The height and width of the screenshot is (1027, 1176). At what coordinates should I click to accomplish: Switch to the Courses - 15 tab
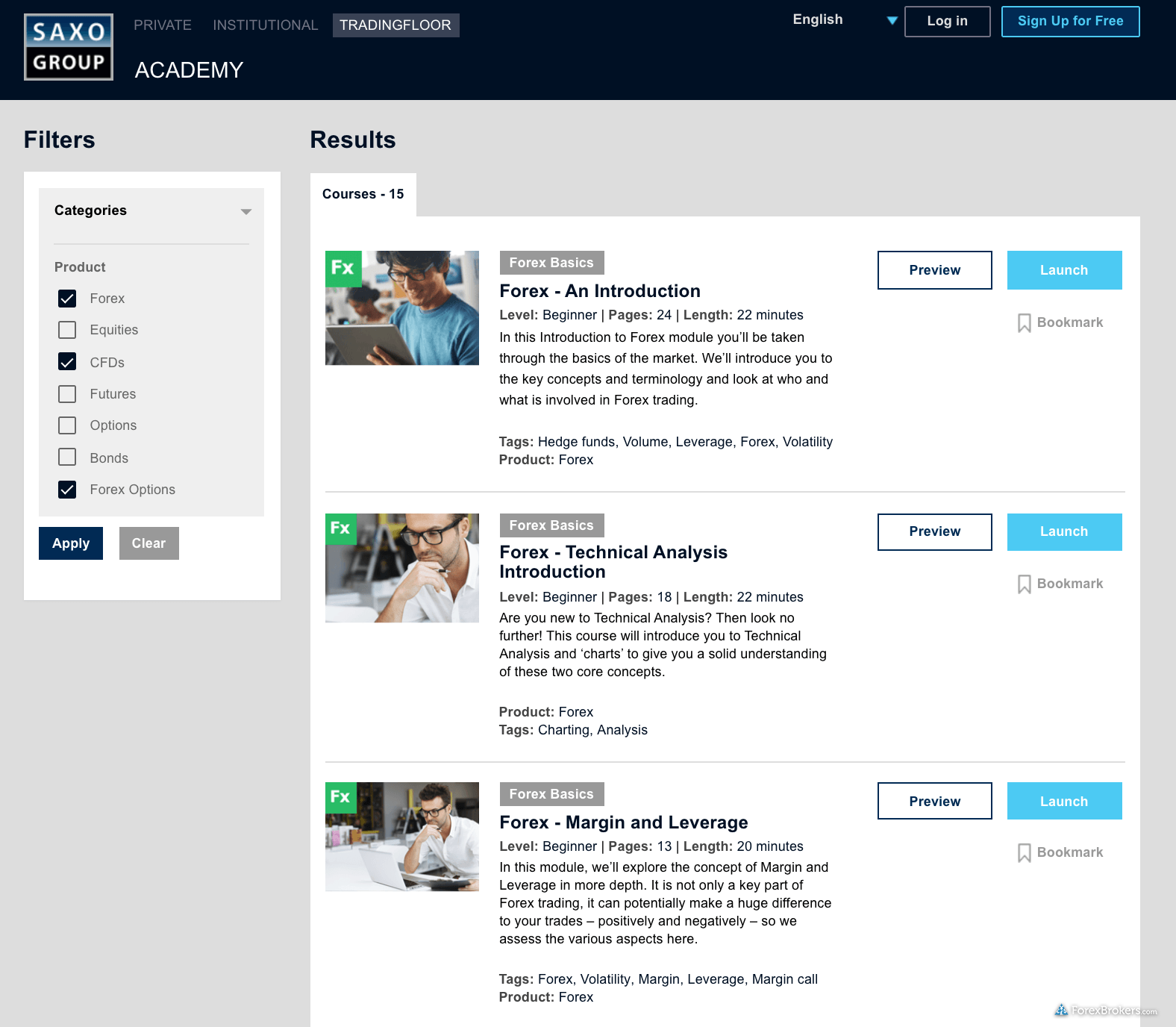[363, 194]
